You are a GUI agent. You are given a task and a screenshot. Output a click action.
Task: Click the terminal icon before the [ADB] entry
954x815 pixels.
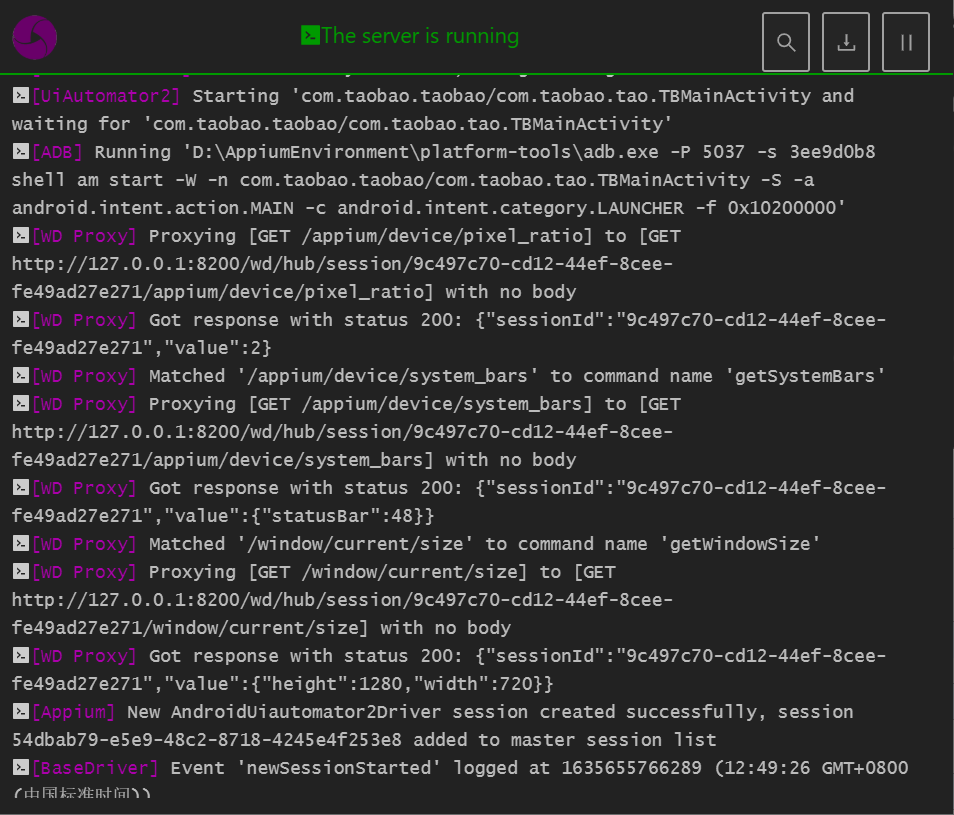pyautogui.click(x=20, y=152)
